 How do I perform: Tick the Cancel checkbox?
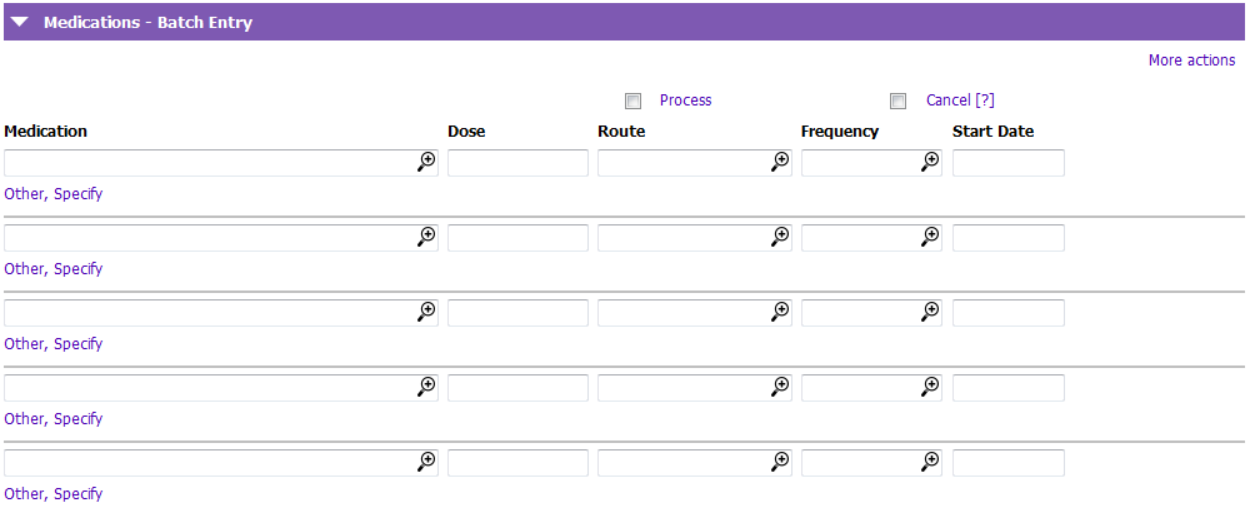click(898, 101)
